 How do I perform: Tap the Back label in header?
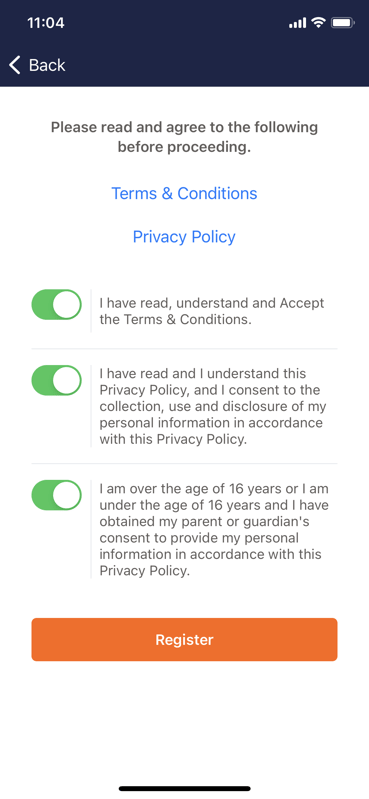[47, 65]
